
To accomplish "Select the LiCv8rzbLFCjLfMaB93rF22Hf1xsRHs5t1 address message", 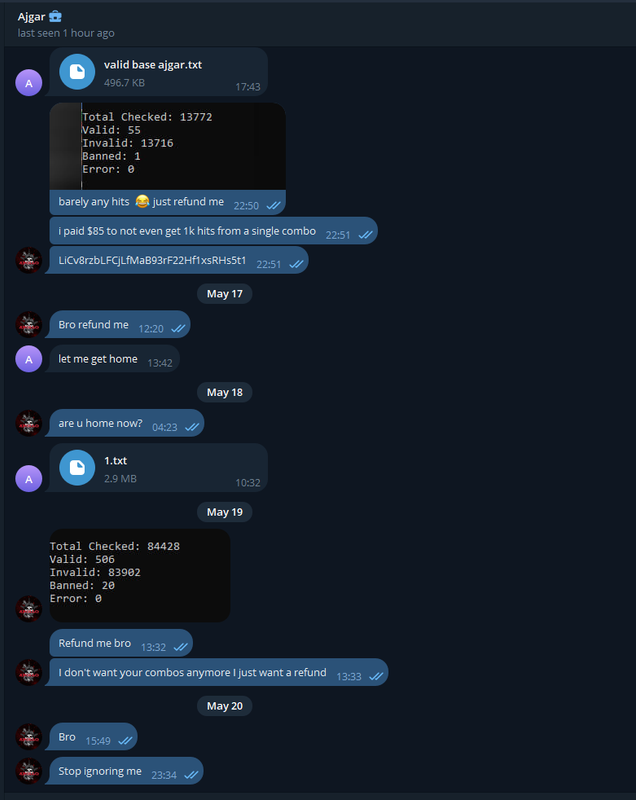I will pyautogui.click(x=177, y=260).
